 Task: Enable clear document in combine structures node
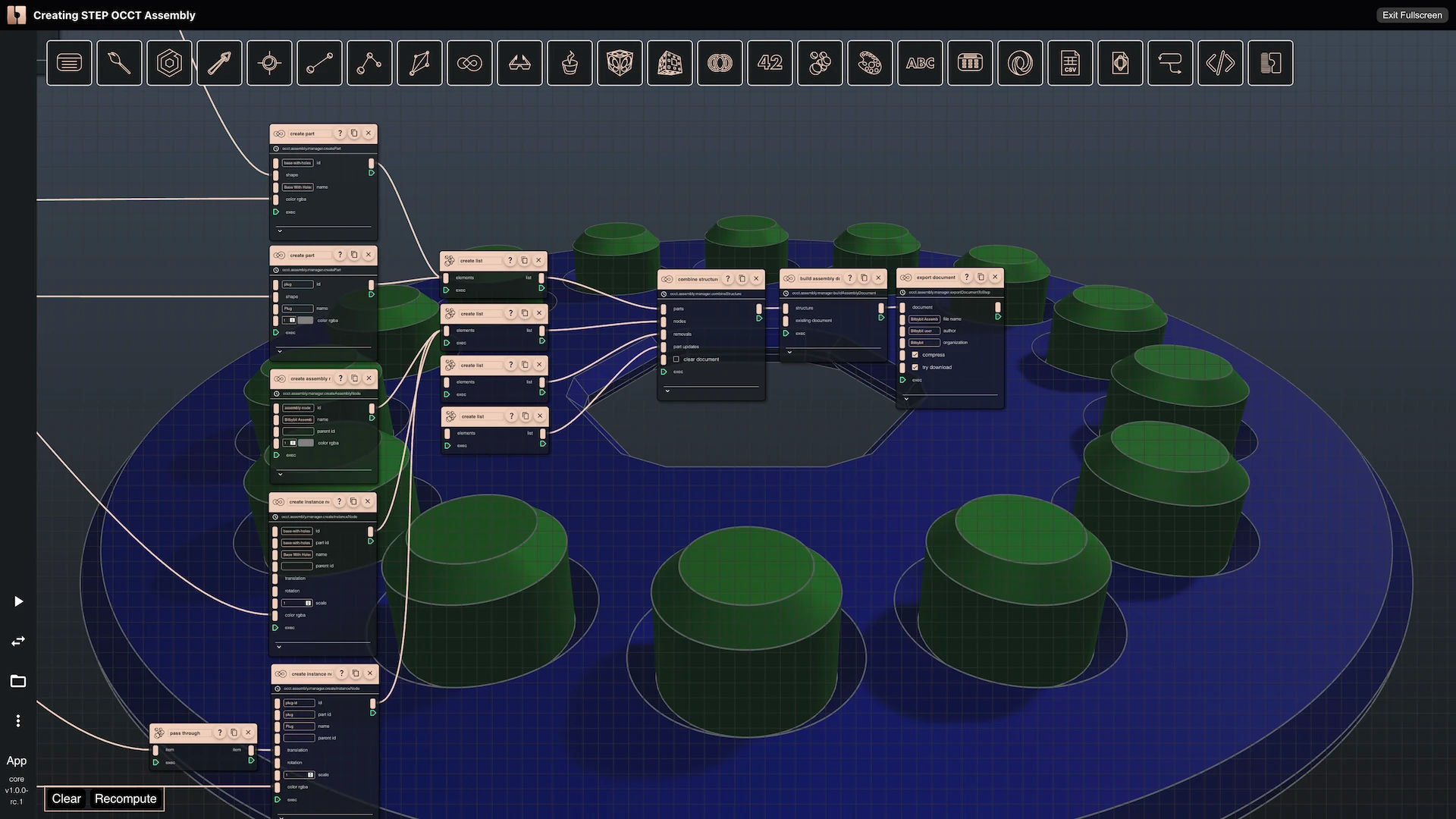coord(675,359)
